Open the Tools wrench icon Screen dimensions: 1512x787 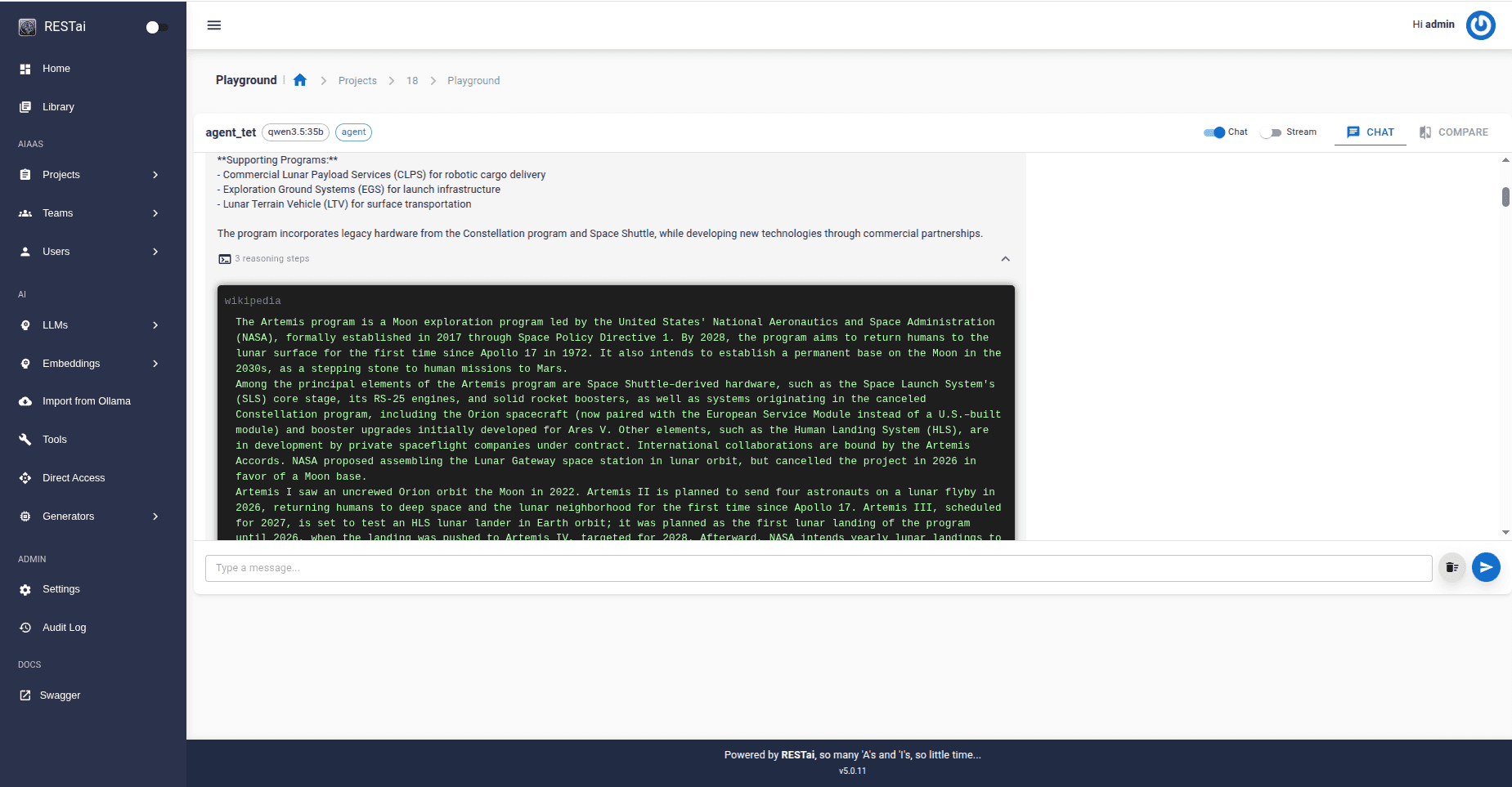25,440
